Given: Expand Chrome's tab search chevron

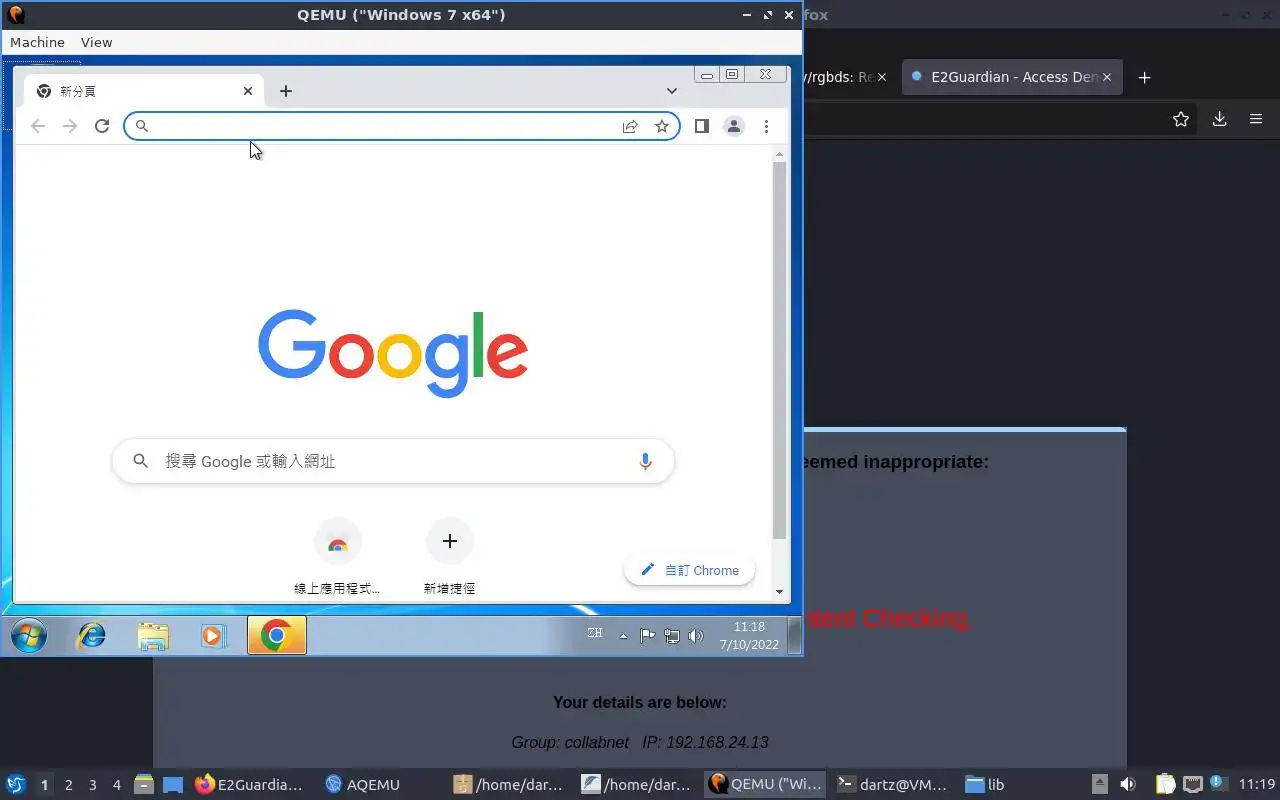Looking at the screenshot, I should (x=672, y=91).
